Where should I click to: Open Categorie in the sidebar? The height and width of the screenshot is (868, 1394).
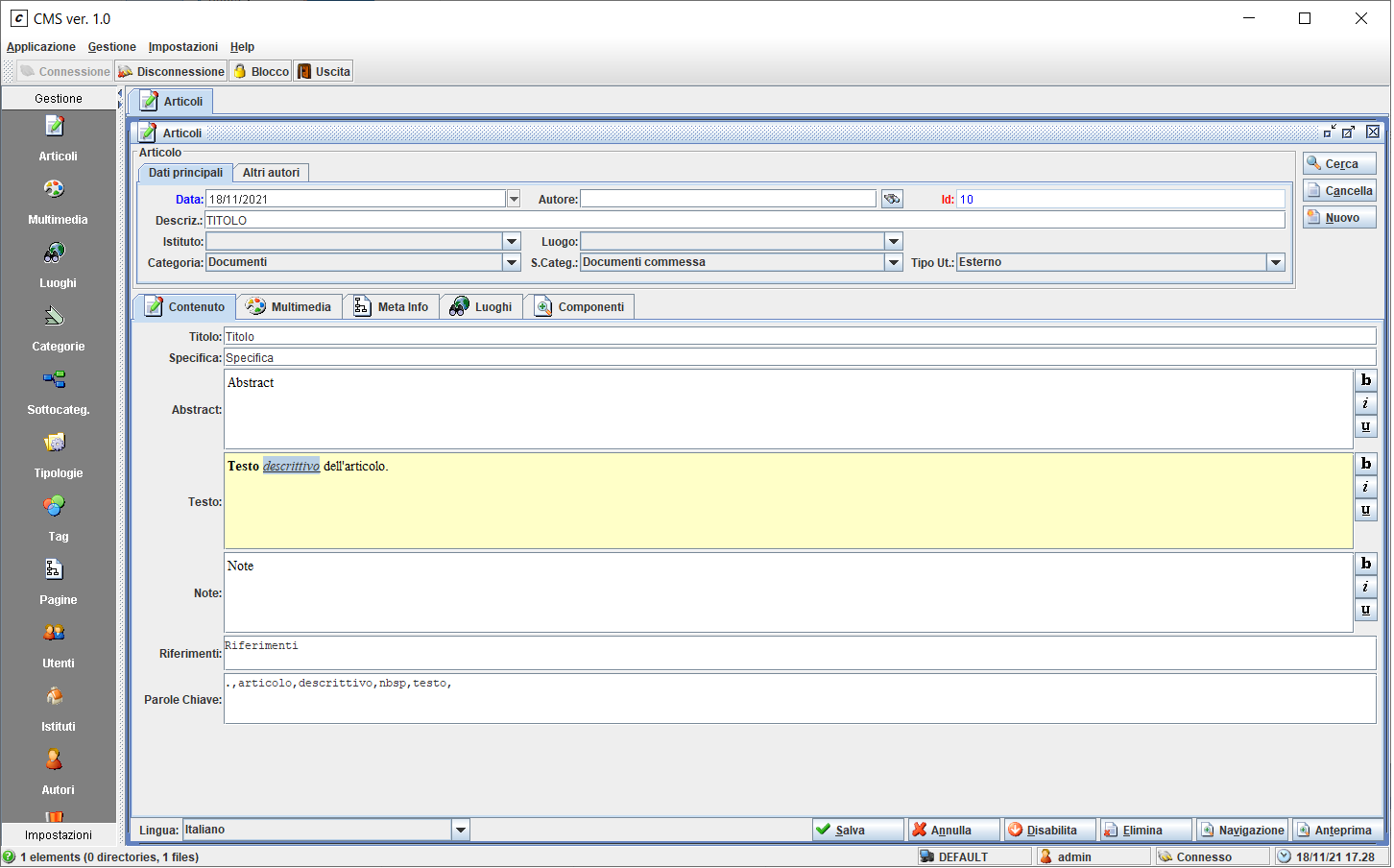coord(58,329)
